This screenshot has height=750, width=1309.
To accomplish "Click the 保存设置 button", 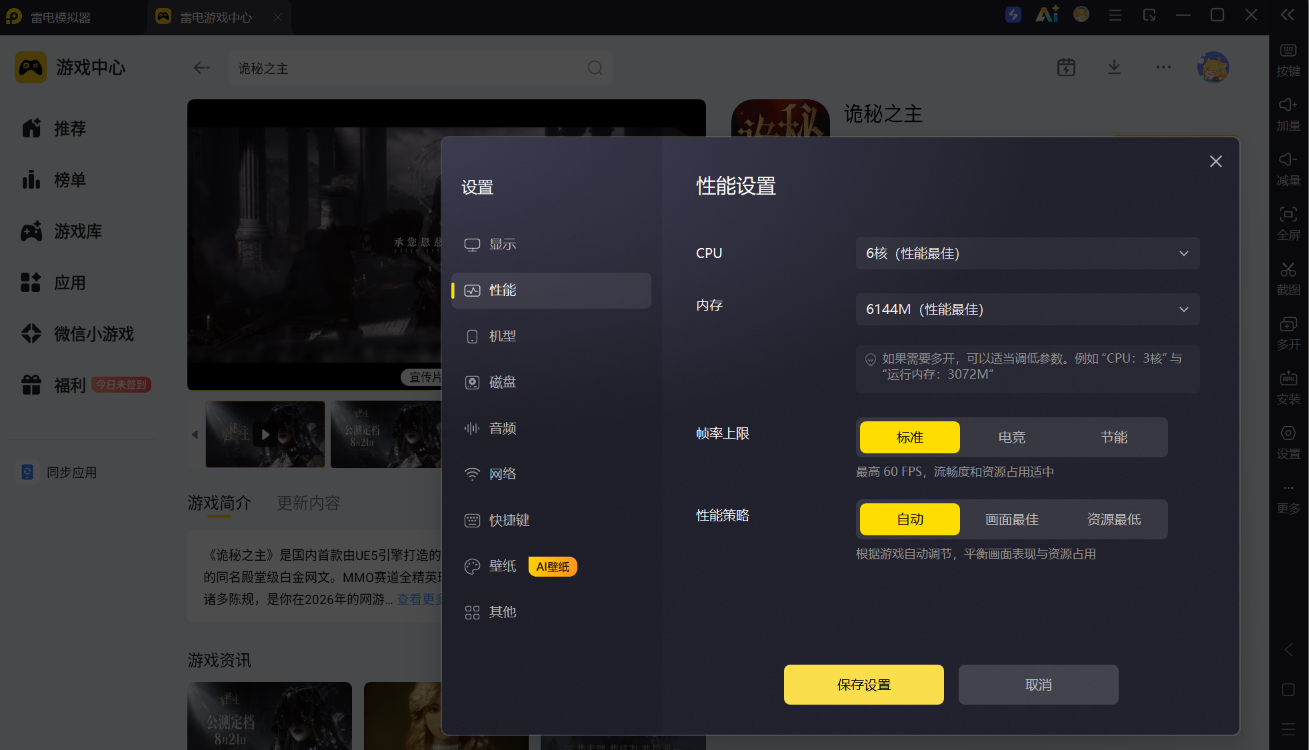I will (864, 685).
